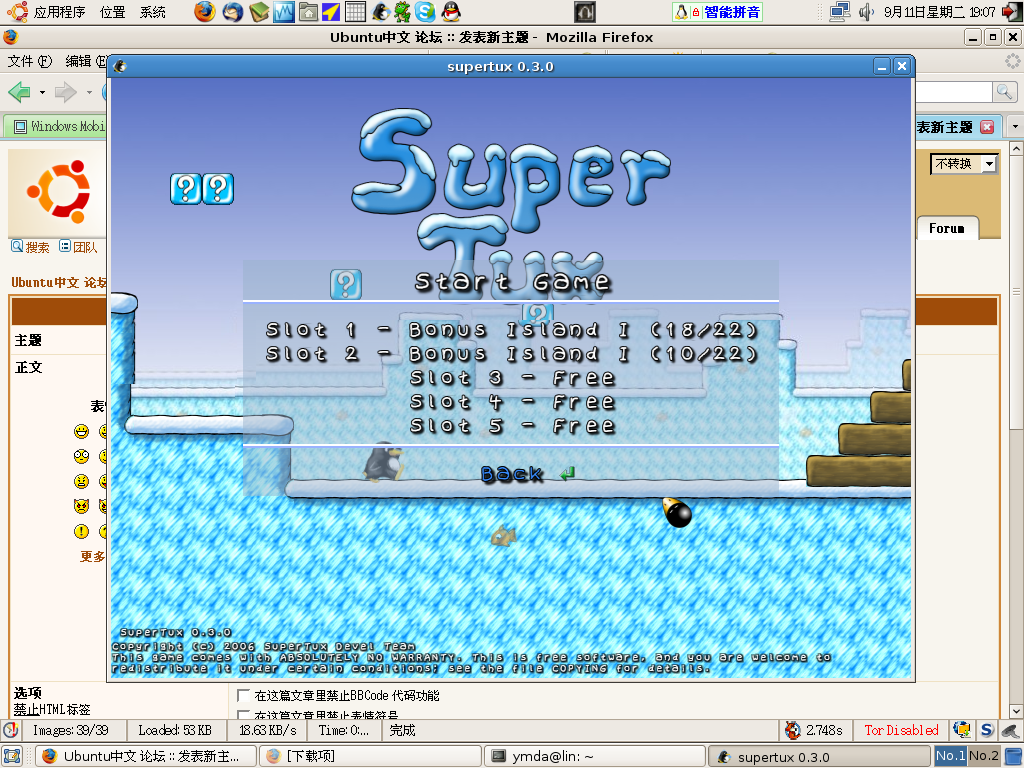Click the yellow arrow launcher in the top panel
1024x768 pixels.
point(331,12)
